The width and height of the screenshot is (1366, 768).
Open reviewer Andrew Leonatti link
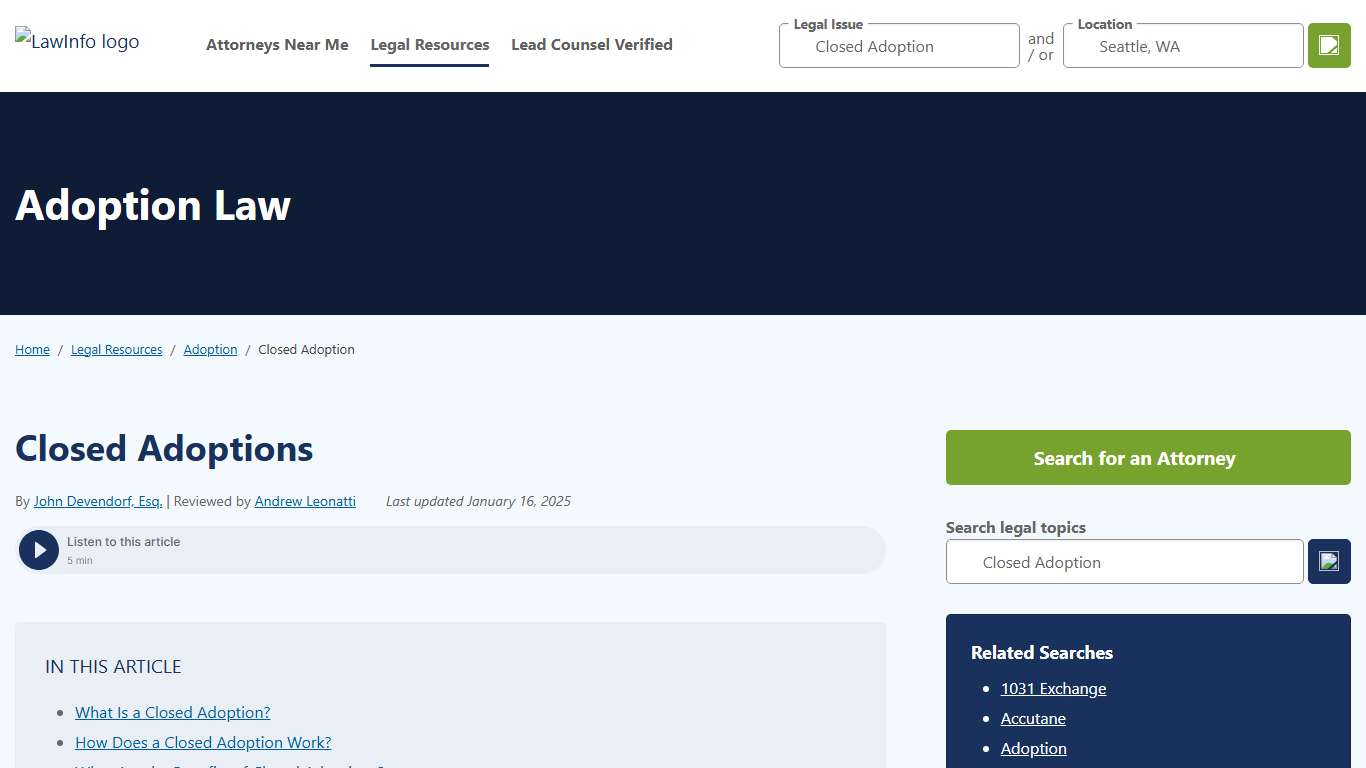[x=305, y=502]
